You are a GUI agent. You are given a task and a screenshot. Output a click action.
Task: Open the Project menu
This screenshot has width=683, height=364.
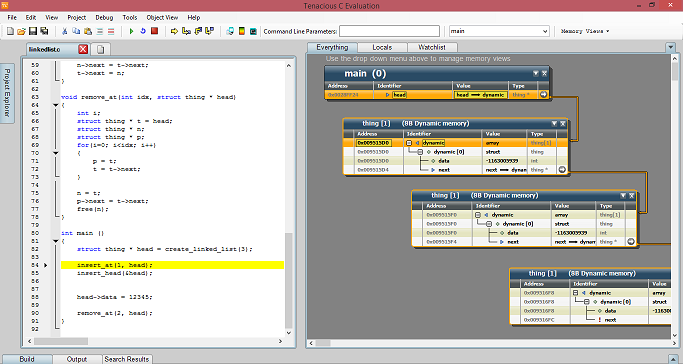coord(77,17)
